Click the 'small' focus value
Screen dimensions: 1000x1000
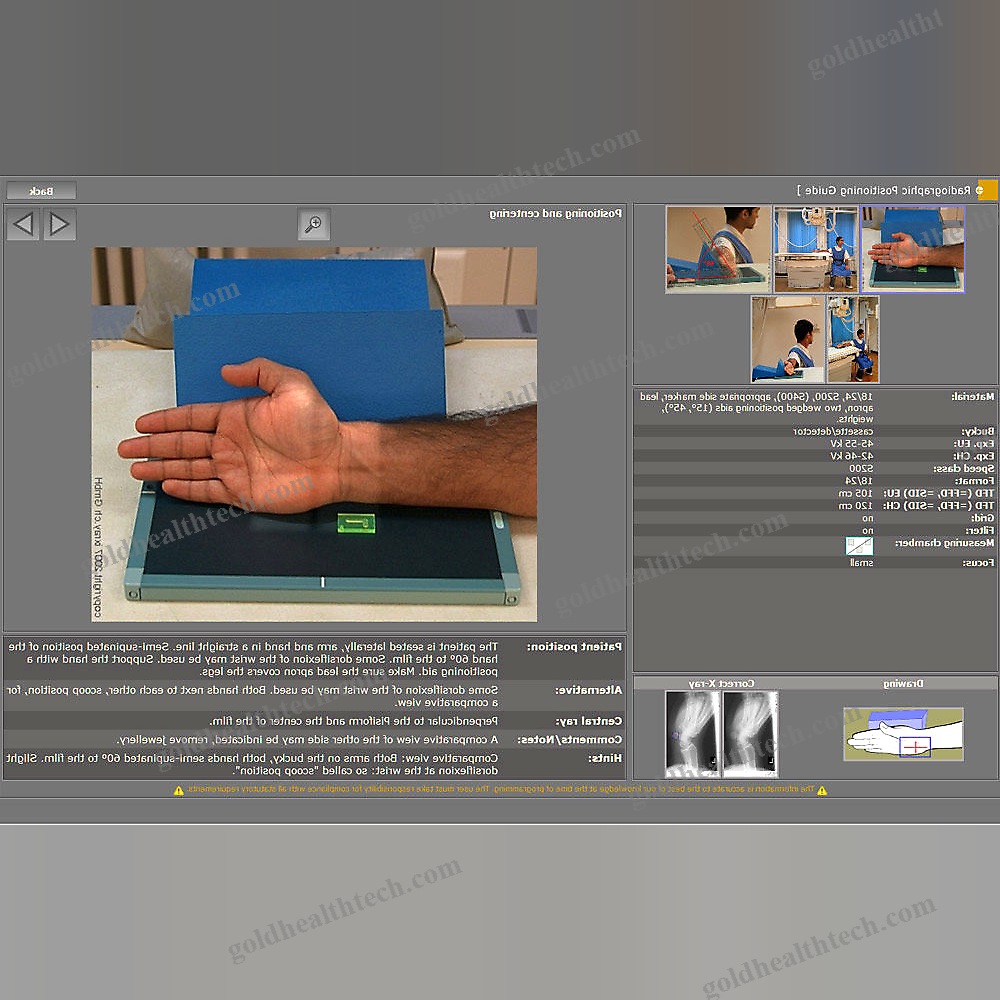862,562
